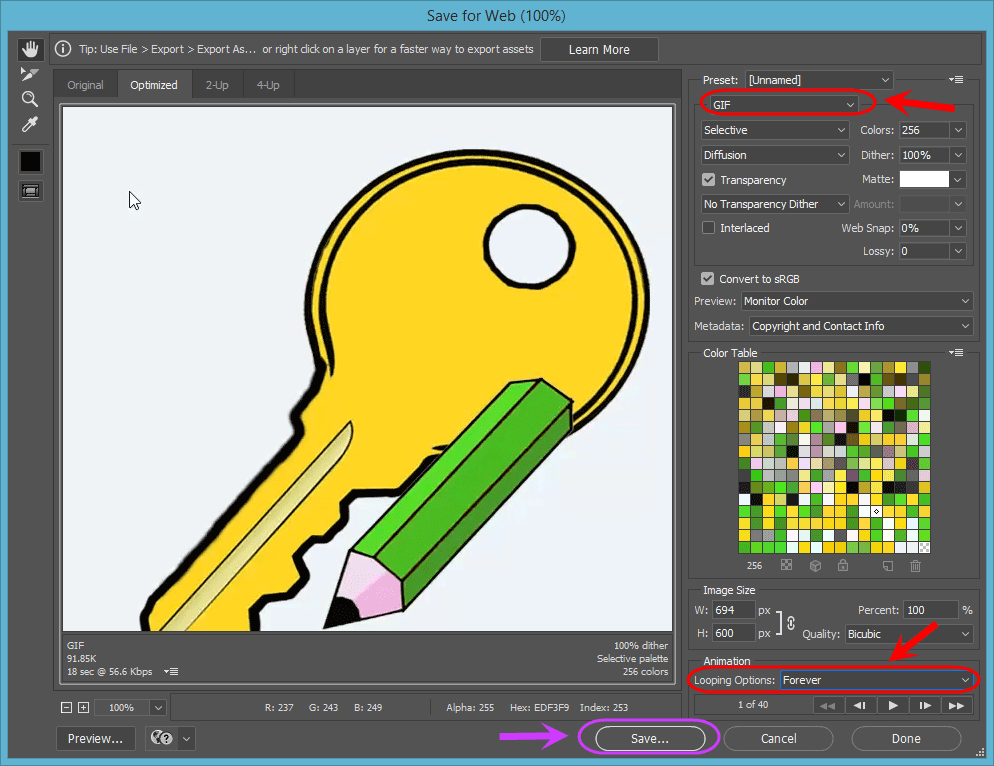Image resolution: width=994 pixels, height=766 pixels.
Task: Expand the Lossy value dropdown arrow
Action: click(958, 251)
